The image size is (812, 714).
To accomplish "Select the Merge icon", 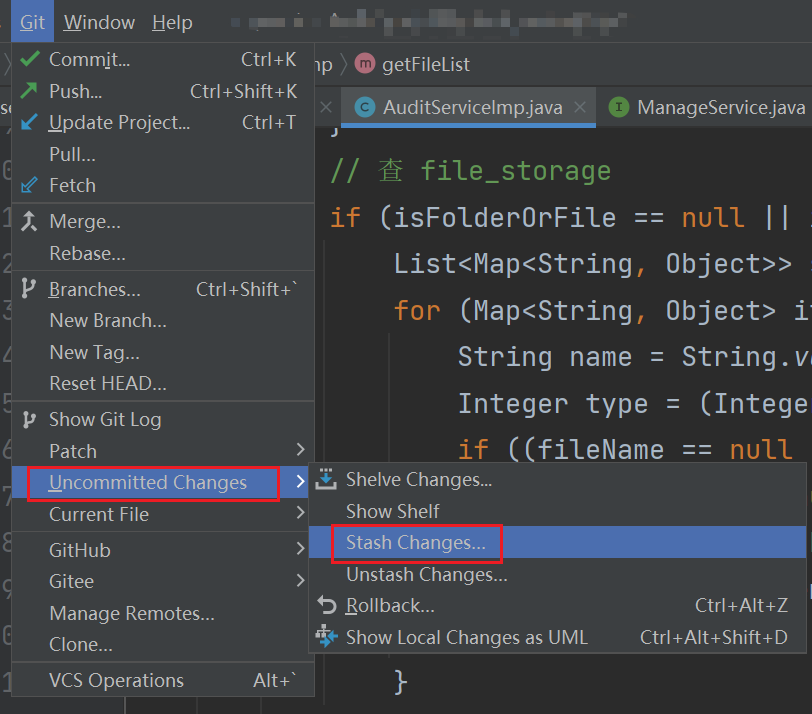I will (x=28, y=221).
